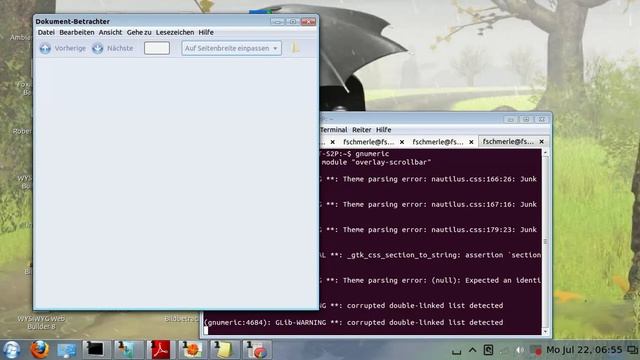The image size is (640, 360).
Task: Click the 'gnumeric' command text in terminal
Action: pyautogui.click(x=372, y=154)
